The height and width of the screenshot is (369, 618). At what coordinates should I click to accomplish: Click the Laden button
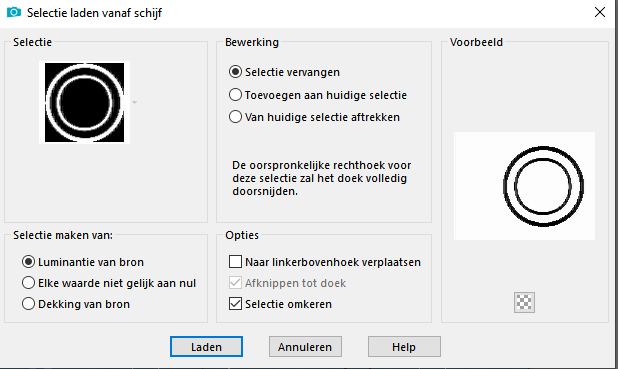tap(206, 347)
